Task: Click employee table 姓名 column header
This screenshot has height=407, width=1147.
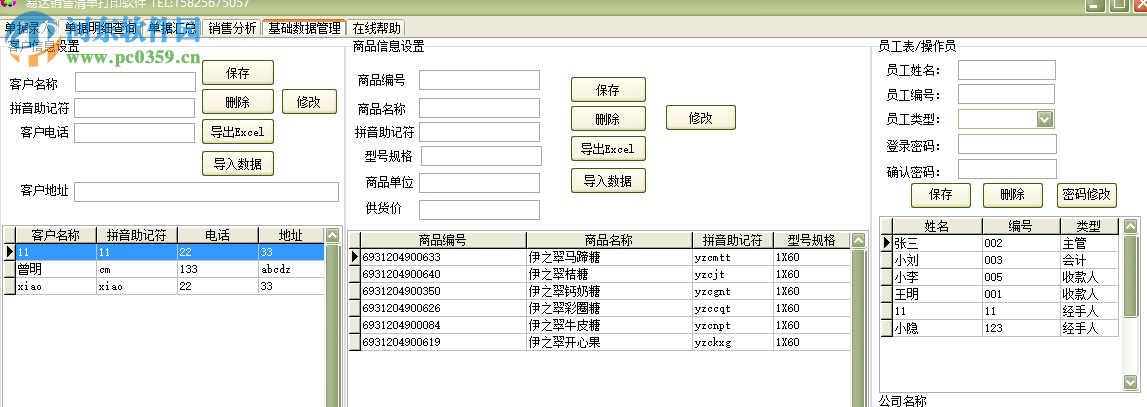Action: (x=937, y=226)
